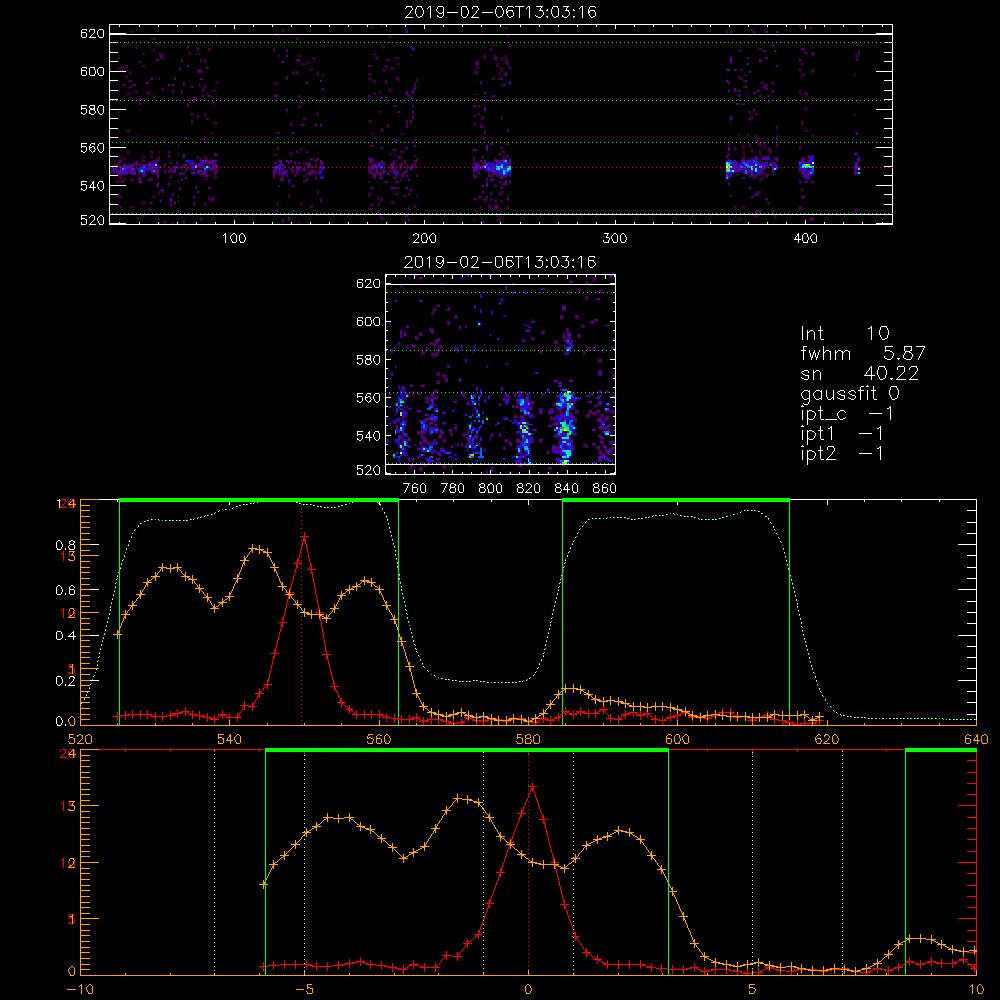Click y-axis label 580 of top spectrogram
Viewport: 1000px width, 1000px height.
click(x=92, y=110)
